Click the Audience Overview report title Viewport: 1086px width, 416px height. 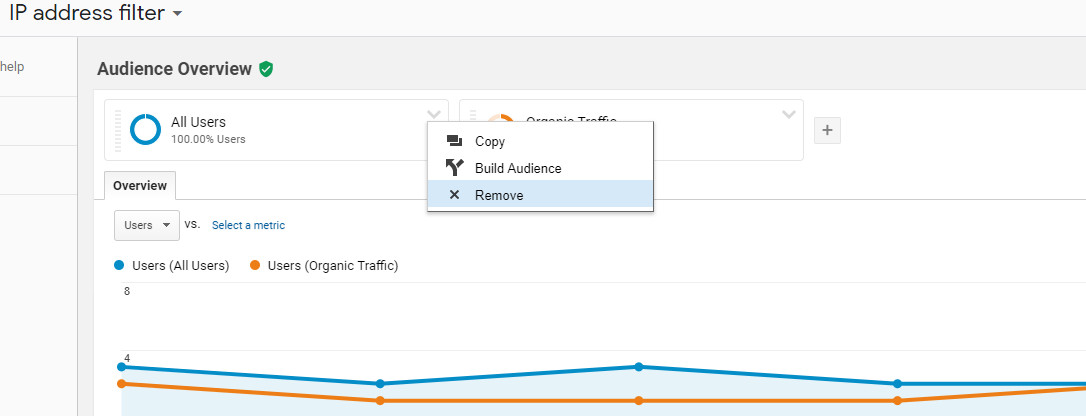(174, 69)
